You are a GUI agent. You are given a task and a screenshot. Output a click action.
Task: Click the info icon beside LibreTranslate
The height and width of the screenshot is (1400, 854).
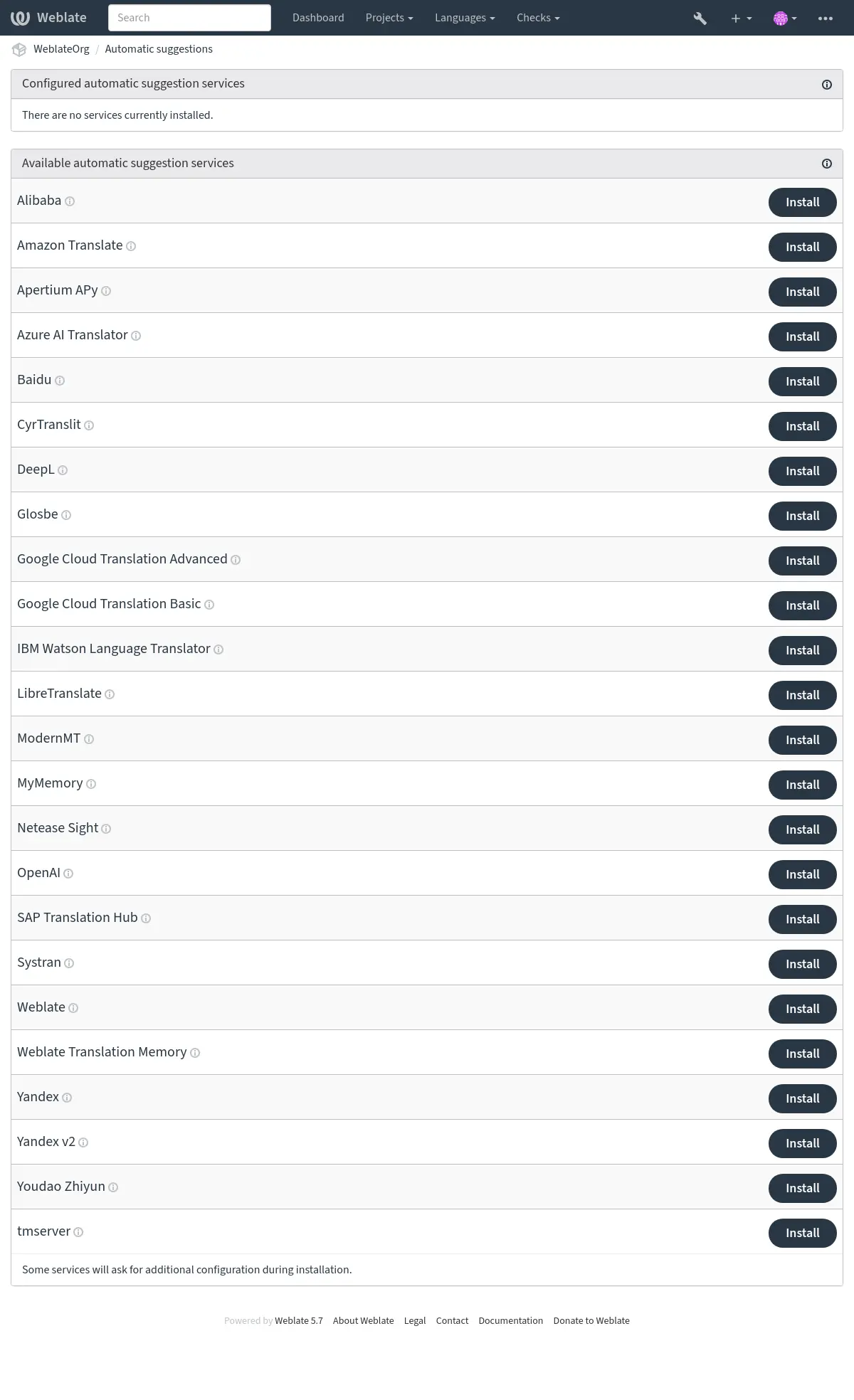tap(110, 694)
